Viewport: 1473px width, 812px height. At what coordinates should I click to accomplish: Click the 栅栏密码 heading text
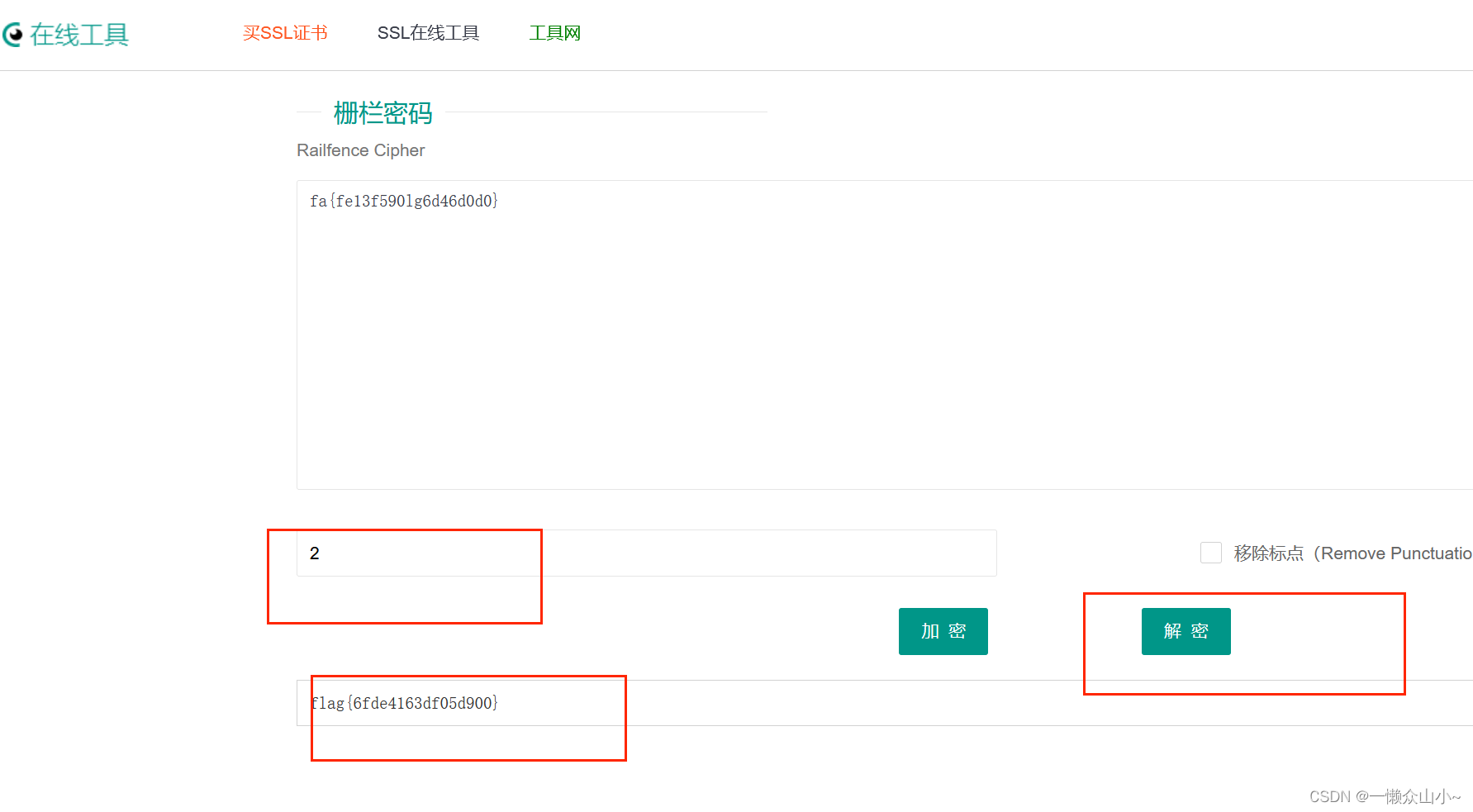click(383, 112)
